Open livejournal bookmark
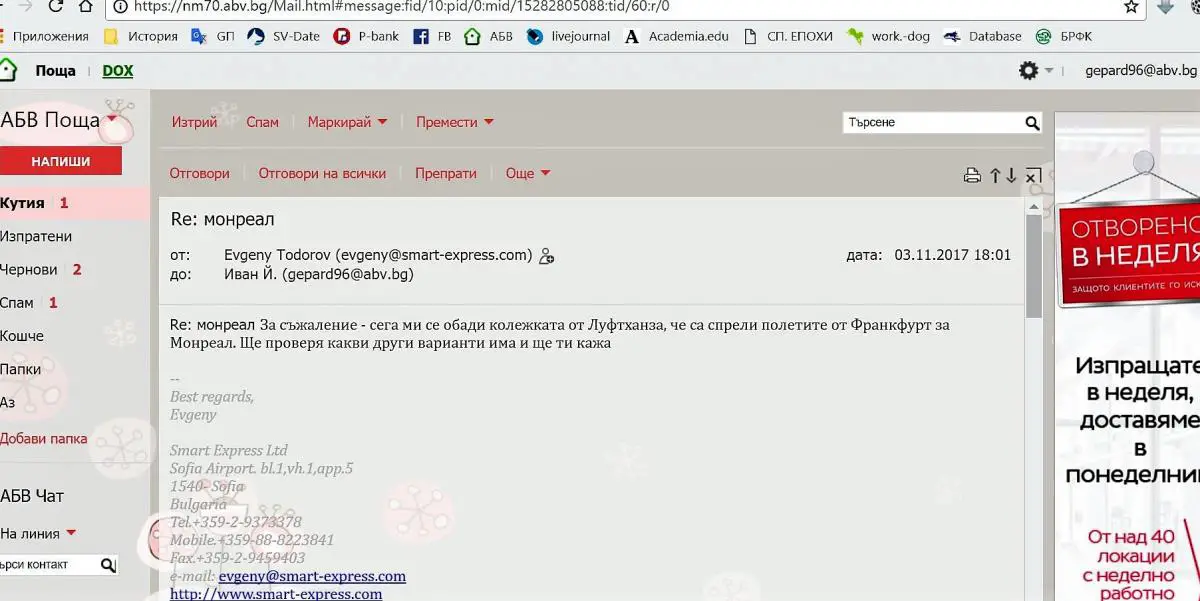Viewport: 1200px width, 601px height. tap(567, 36)
